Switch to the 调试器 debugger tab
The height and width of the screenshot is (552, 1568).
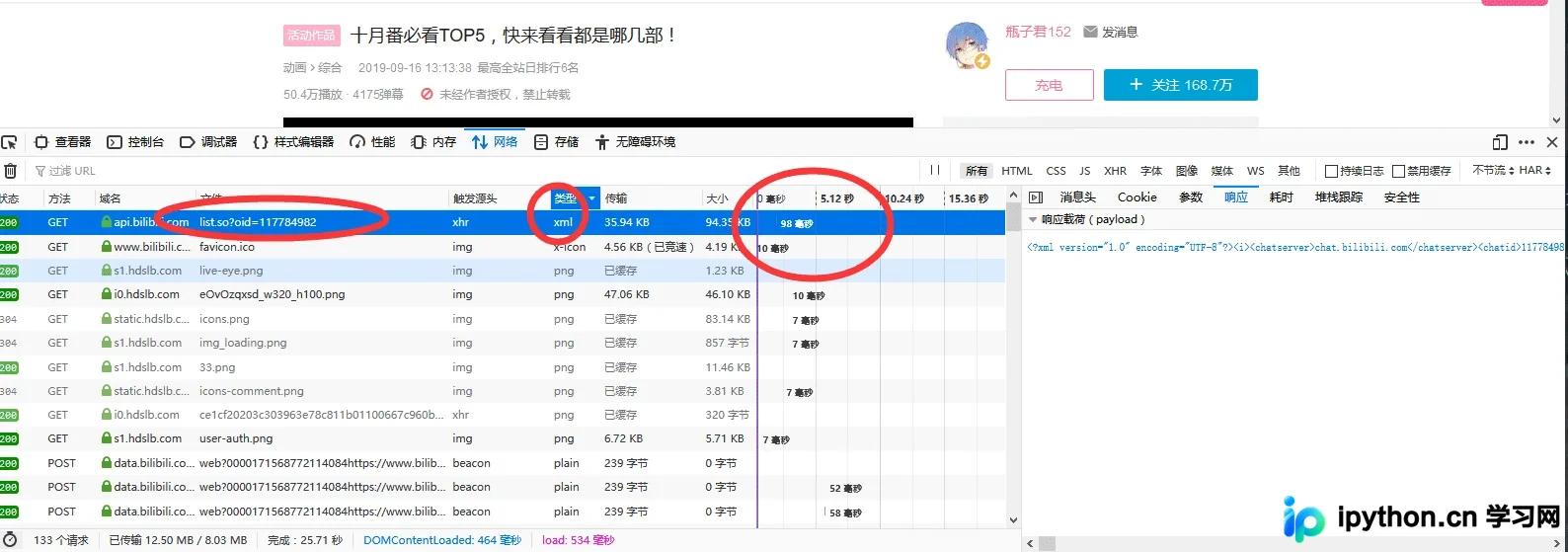point(208,142)
